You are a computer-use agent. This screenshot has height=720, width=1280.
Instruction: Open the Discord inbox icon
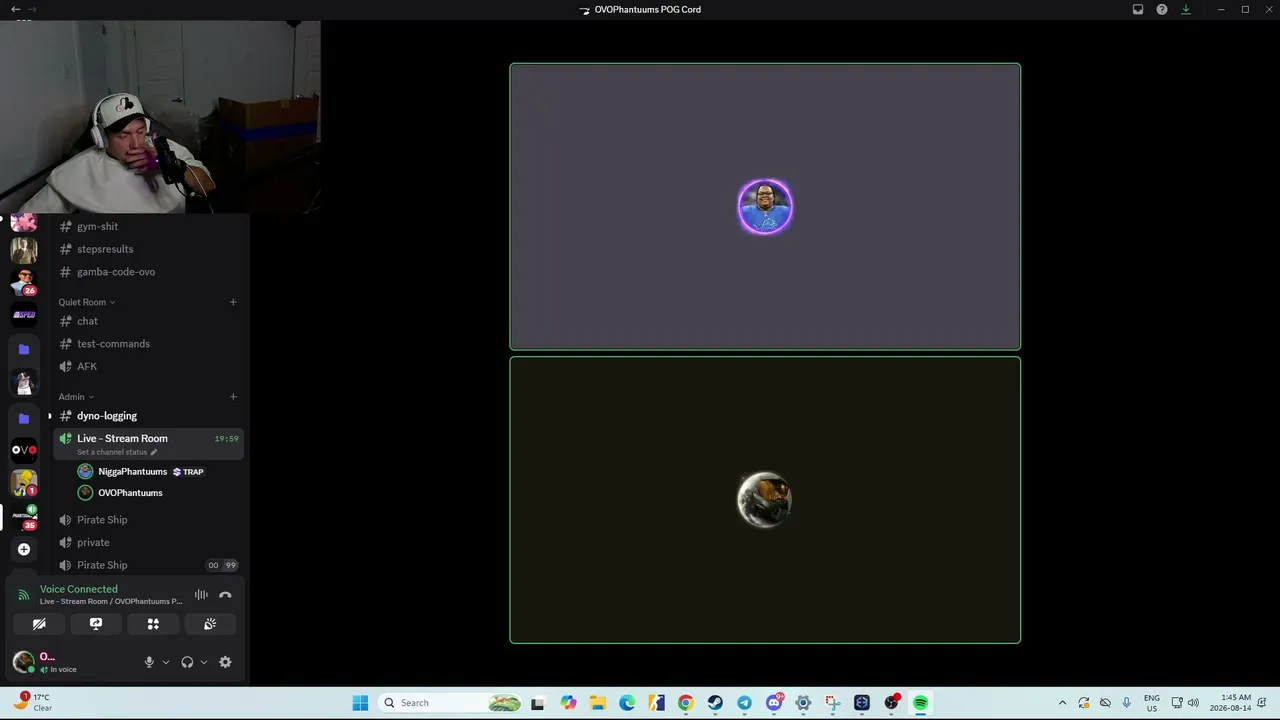[1138, 9]
